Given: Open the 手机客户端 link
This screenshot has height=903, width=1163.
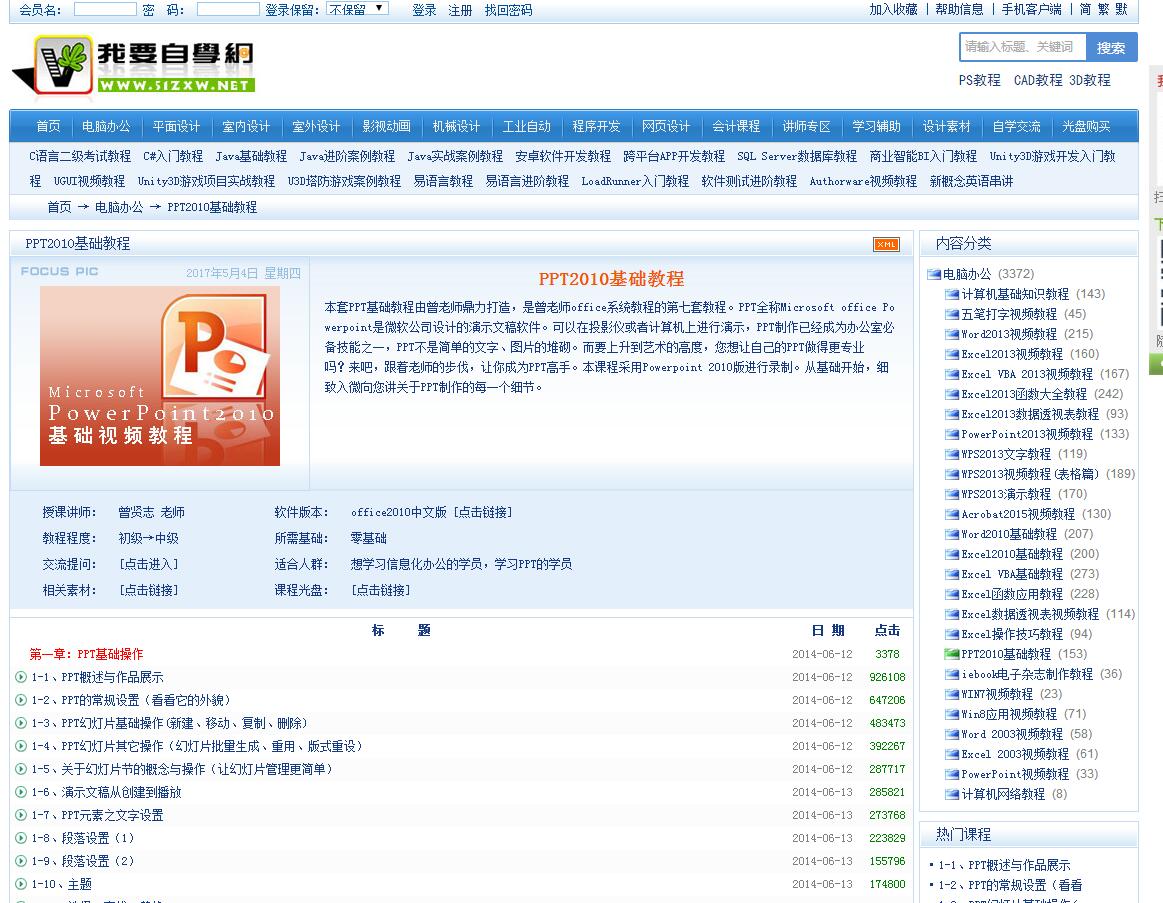Looking at the screenshot, I should tap(1032, 10).
